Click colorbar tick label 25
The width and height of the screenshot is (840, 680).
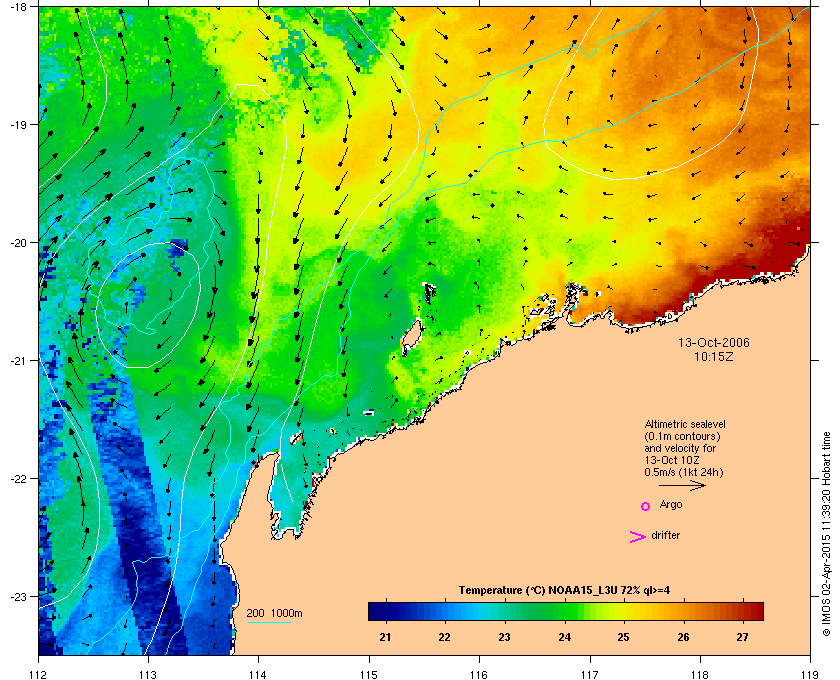[623, 638]
